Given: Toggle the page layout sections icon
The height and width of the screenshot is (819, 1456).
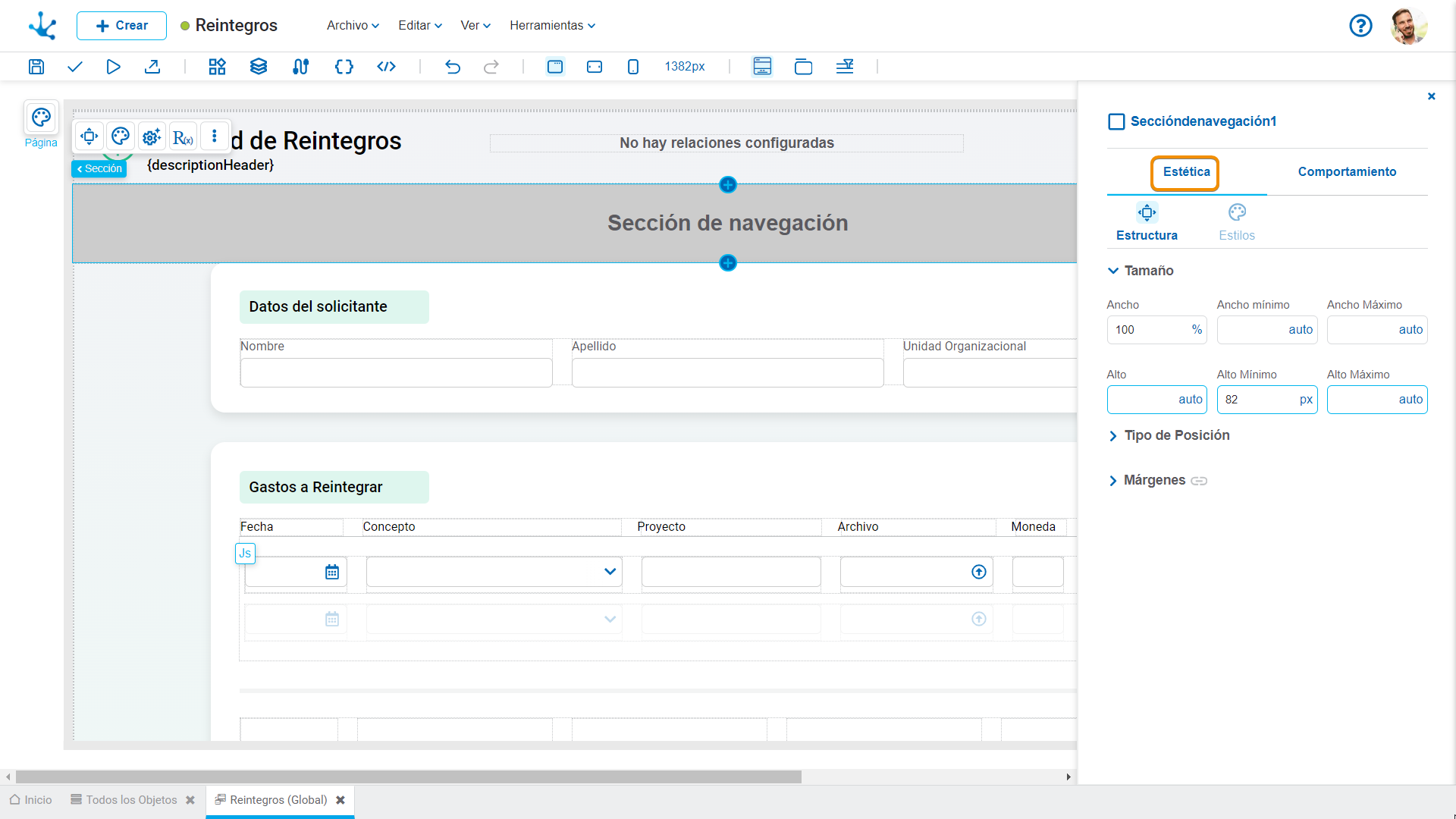Looking at the screenshot, I should click(x=762, y=67).
